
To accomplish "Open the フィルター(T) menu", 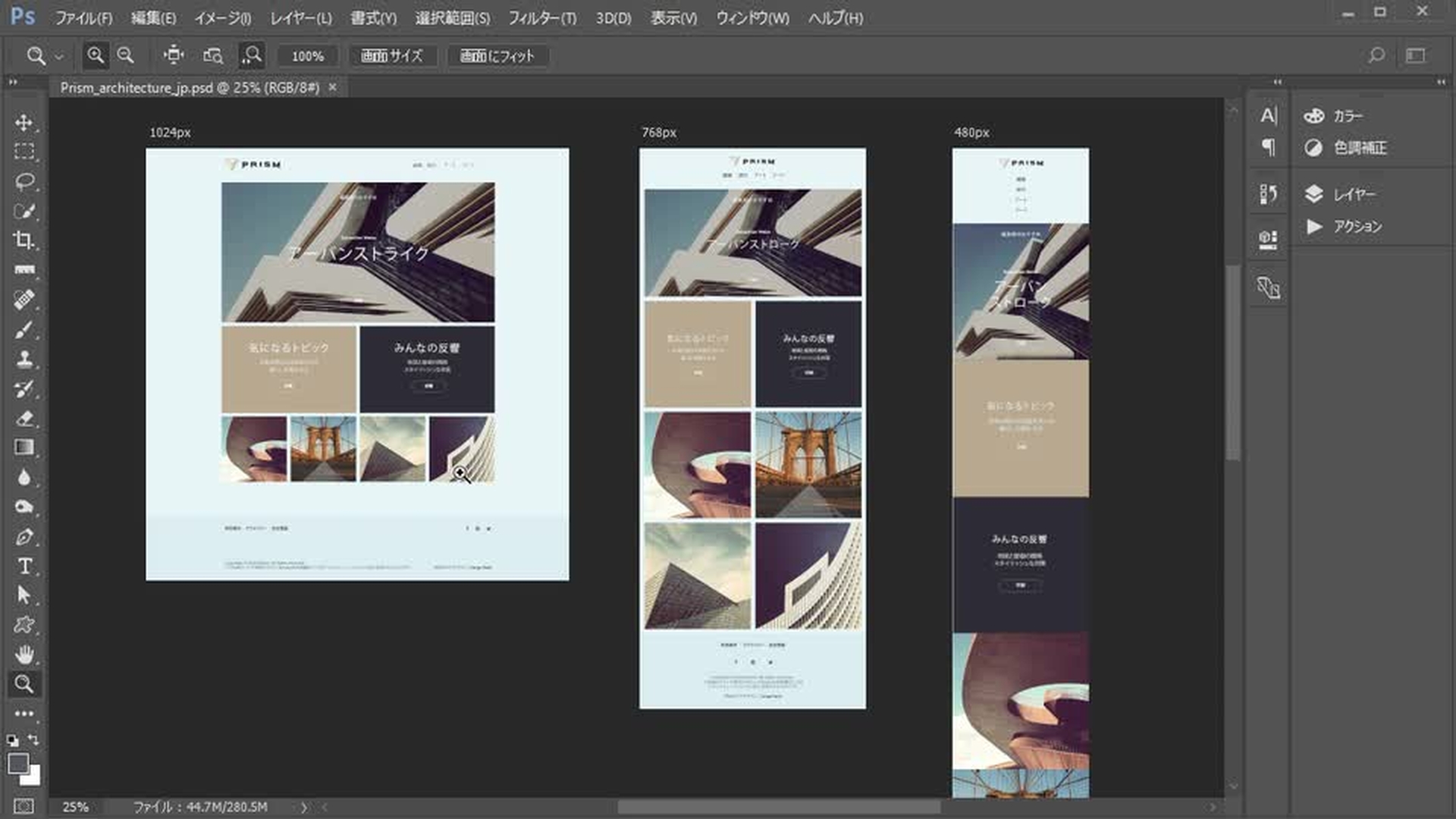I will pos(541,18).
